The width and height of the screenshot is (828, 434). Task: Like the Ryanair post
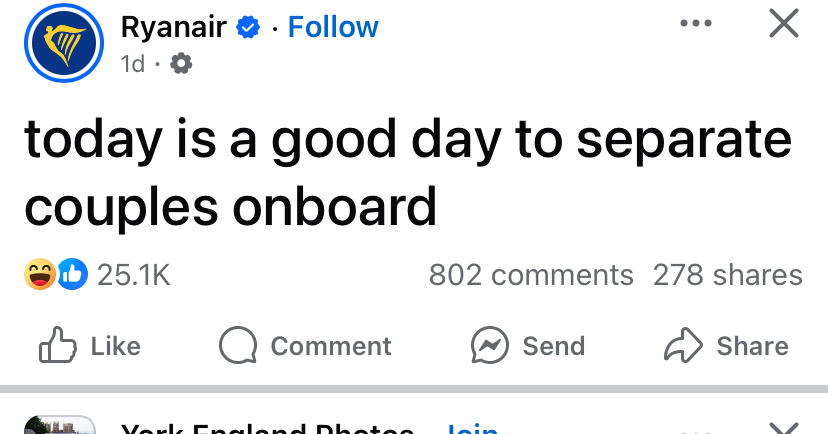(x=90, y=346)
